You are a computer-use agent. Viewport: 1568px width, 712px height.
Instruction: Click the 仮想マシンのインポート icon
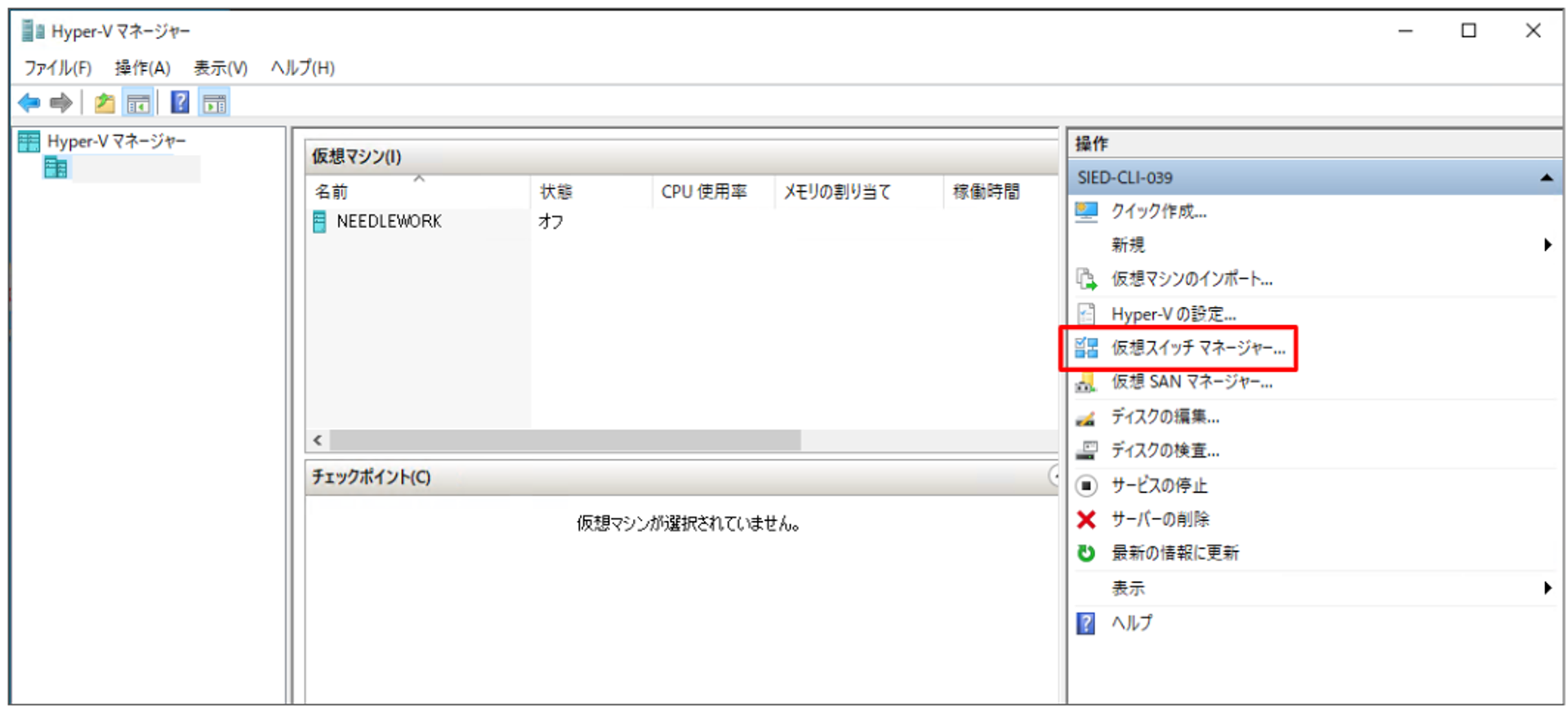click(x=1086, y=279)
